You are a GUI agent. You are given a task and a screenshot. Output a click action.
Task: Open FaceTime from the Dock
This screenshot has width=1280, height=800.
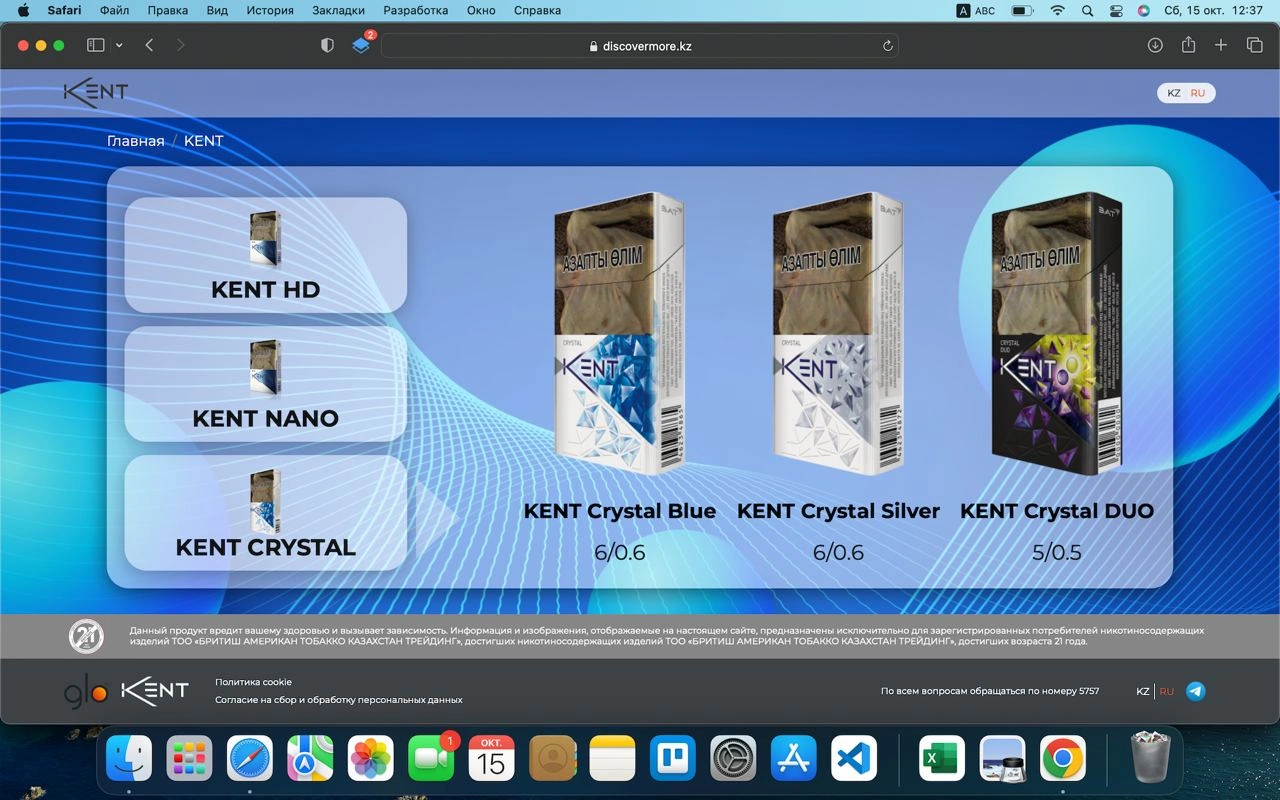(431, 759)
